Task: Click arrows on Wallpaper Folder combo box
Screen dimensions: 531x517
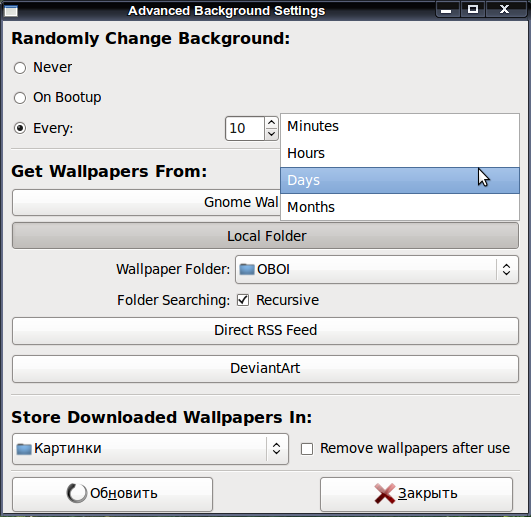Action: [x=506, y=270]
